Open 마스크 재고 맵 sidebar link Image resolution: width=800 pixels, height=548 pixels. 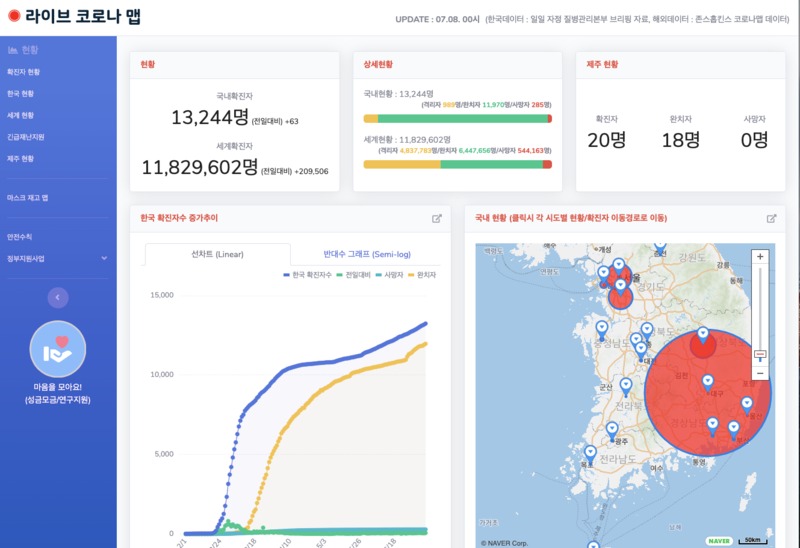click(x=28, y=198)
